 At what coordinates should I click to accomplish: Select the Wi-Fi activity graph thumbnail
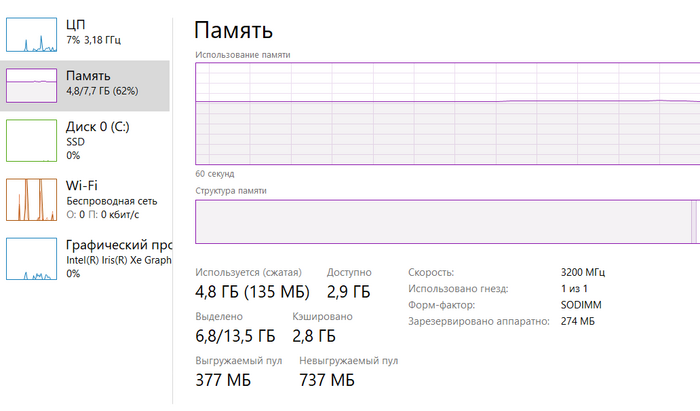pyautogui.click(x=32, y=199)
